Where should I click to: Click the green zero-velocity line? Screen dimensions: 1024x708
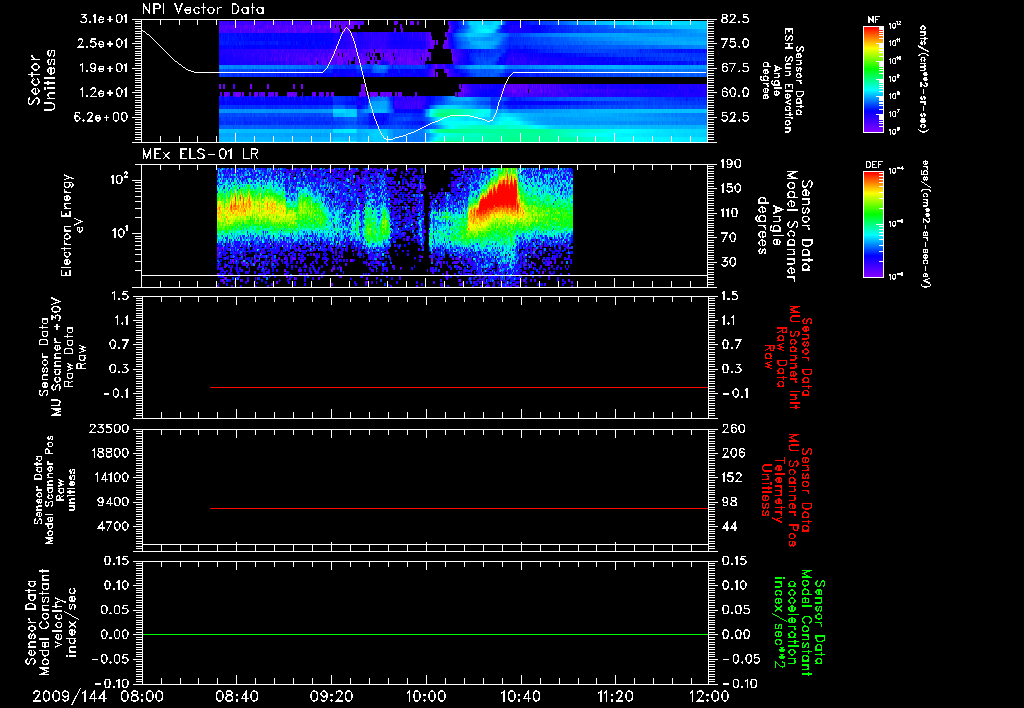pyautogui.click(x=425, y=634)
